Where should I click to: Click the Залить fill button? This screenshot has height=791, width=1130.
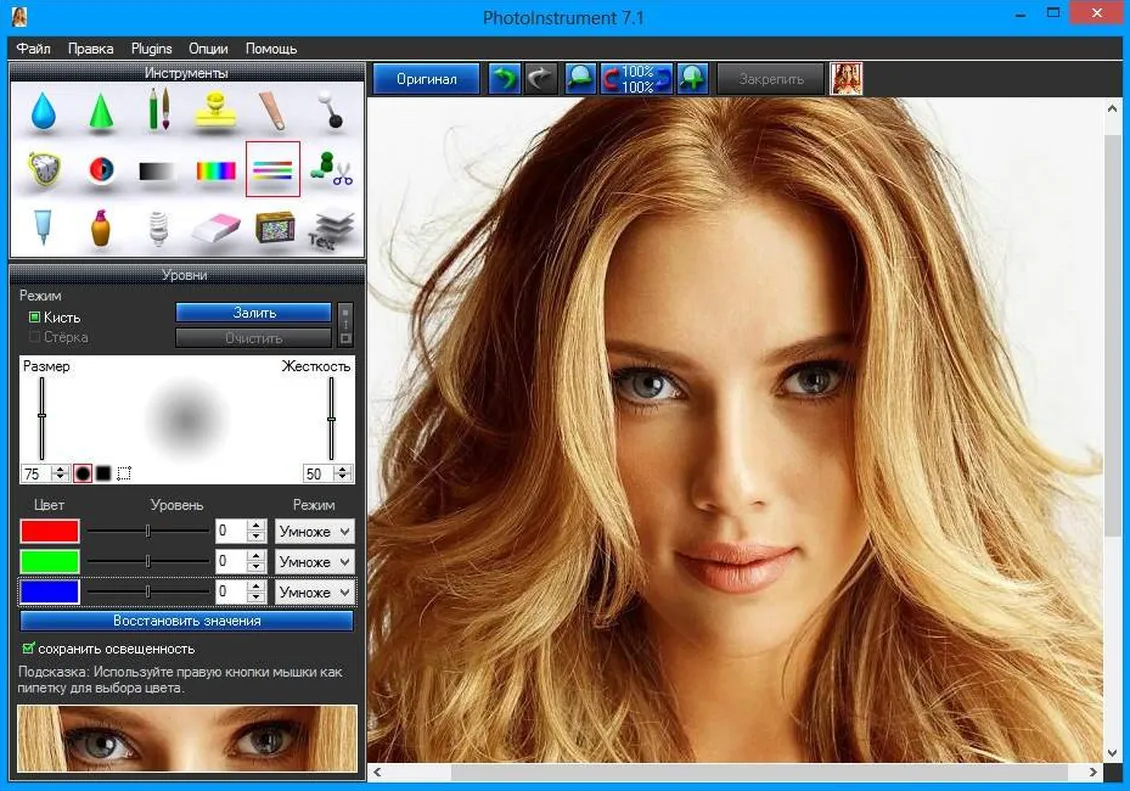(254, 313)
